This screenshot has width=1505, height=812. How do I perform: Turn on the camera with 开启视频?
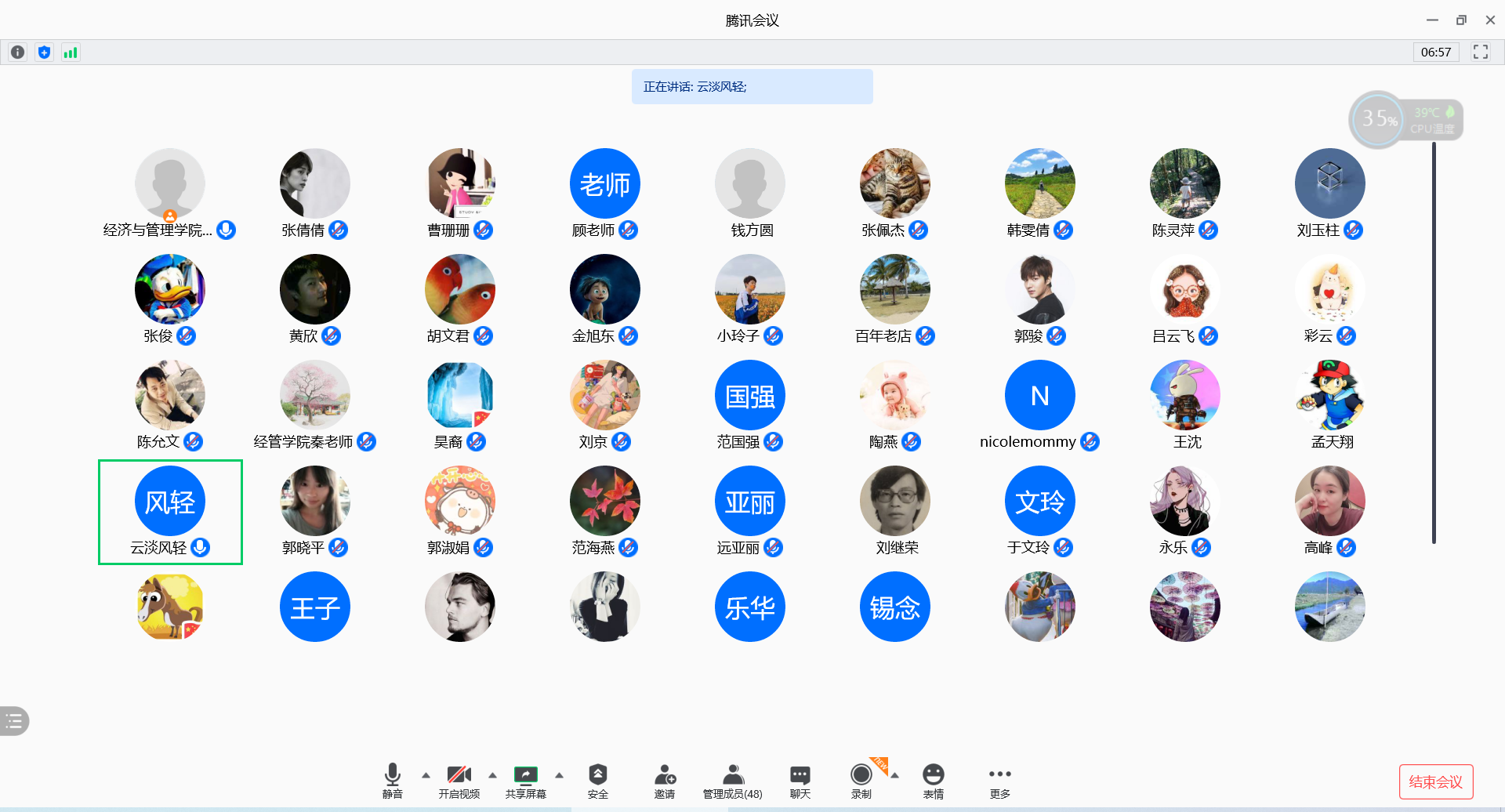coord(459,781)
